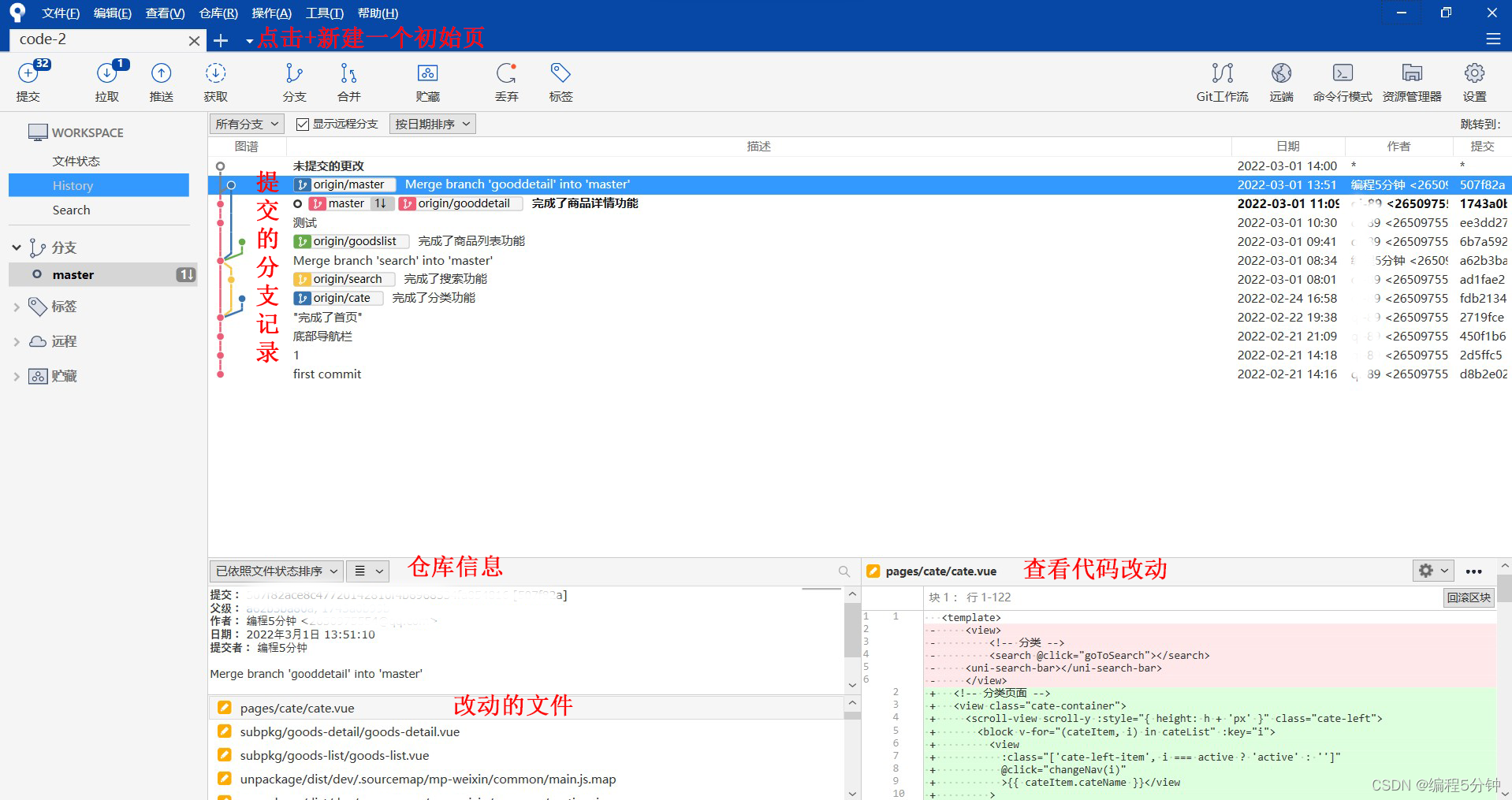Expand the 贮藏 section in sidebar
Viewport: 1512px width, 800px height.
(x=17, y=377)
